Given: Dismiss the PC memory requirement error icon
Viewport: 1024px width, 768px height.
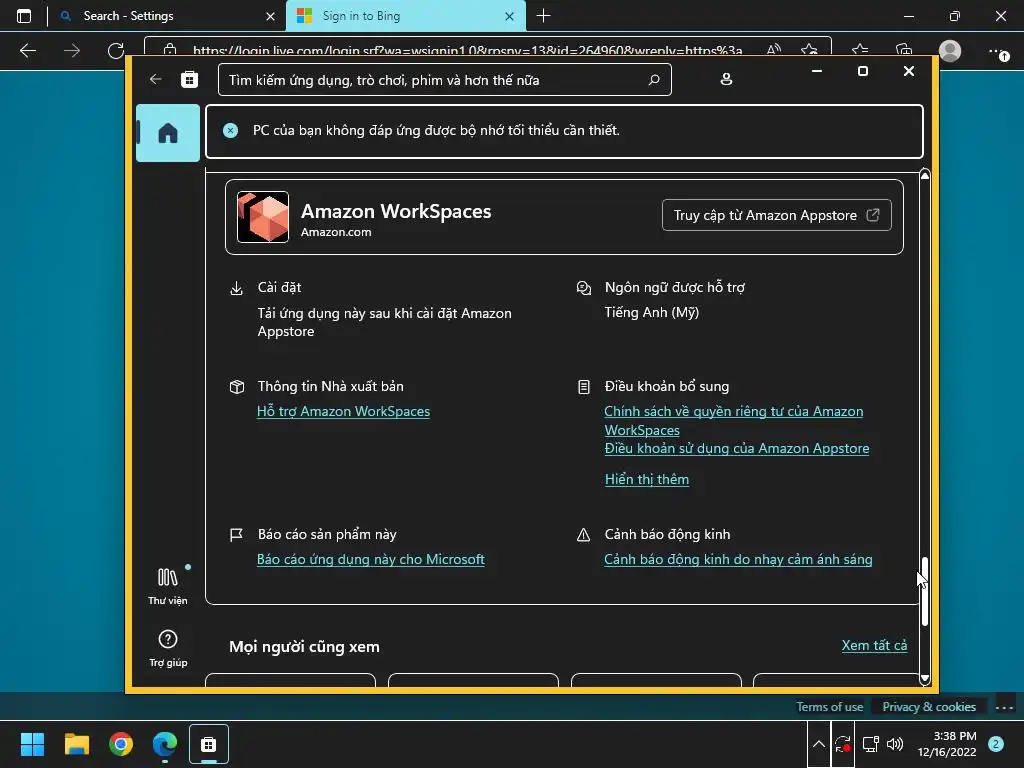Looking at the screenshot, I should (x=231, y=131).
